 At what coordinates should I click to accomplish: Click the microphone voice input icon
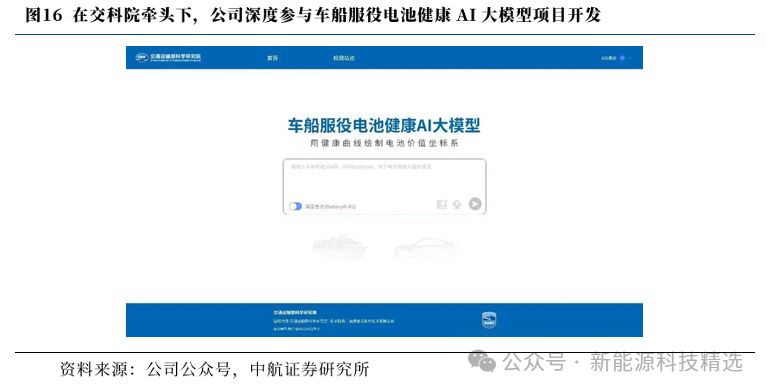tap(457, 205)
